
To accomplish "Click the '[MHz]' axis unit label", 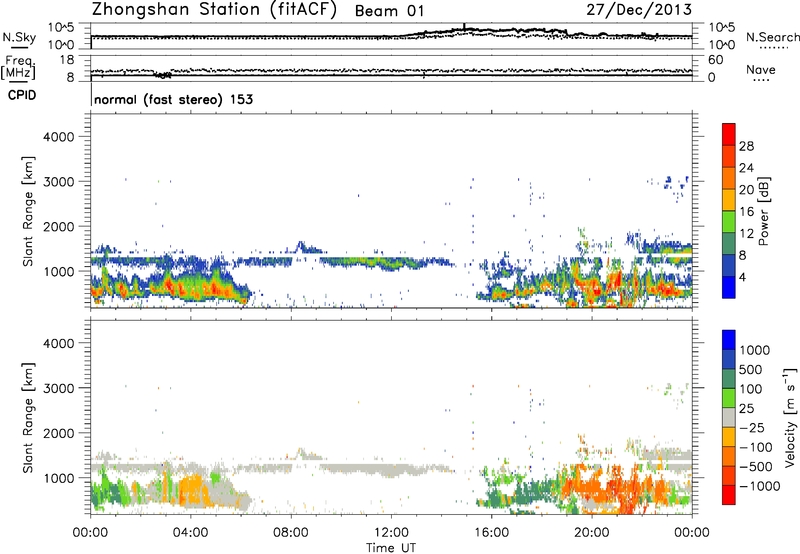I will pyautogui.click(x=19, y=72).
